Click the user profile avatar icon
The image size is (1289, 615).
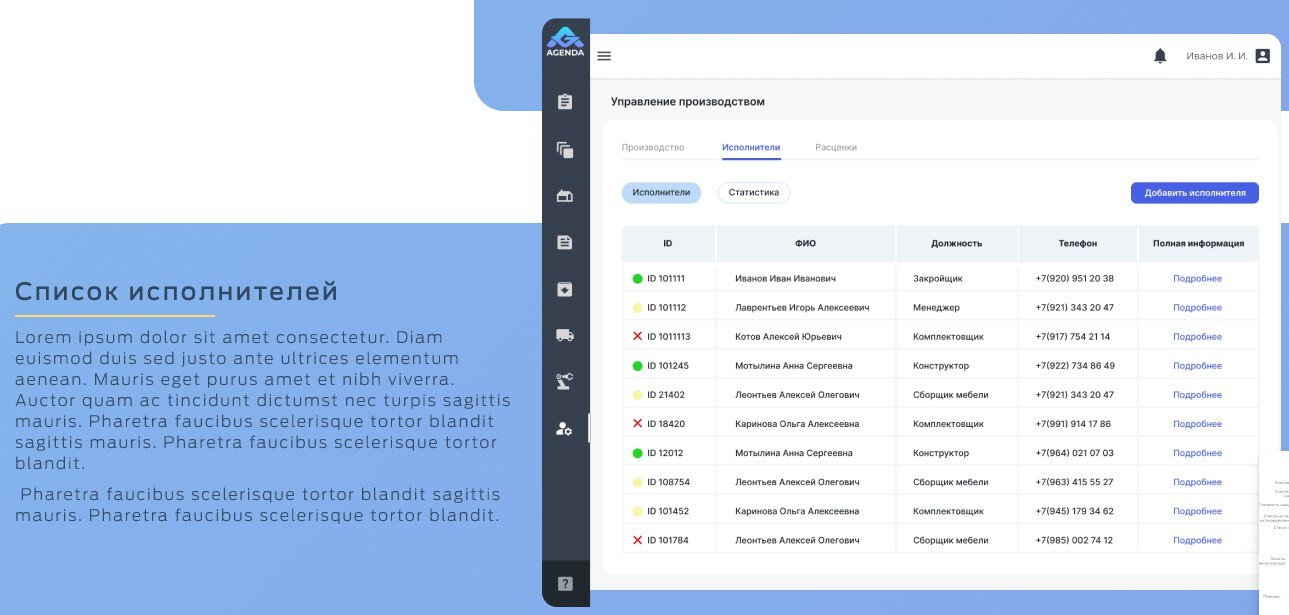pyautogui.click(x=1262, y=56)
